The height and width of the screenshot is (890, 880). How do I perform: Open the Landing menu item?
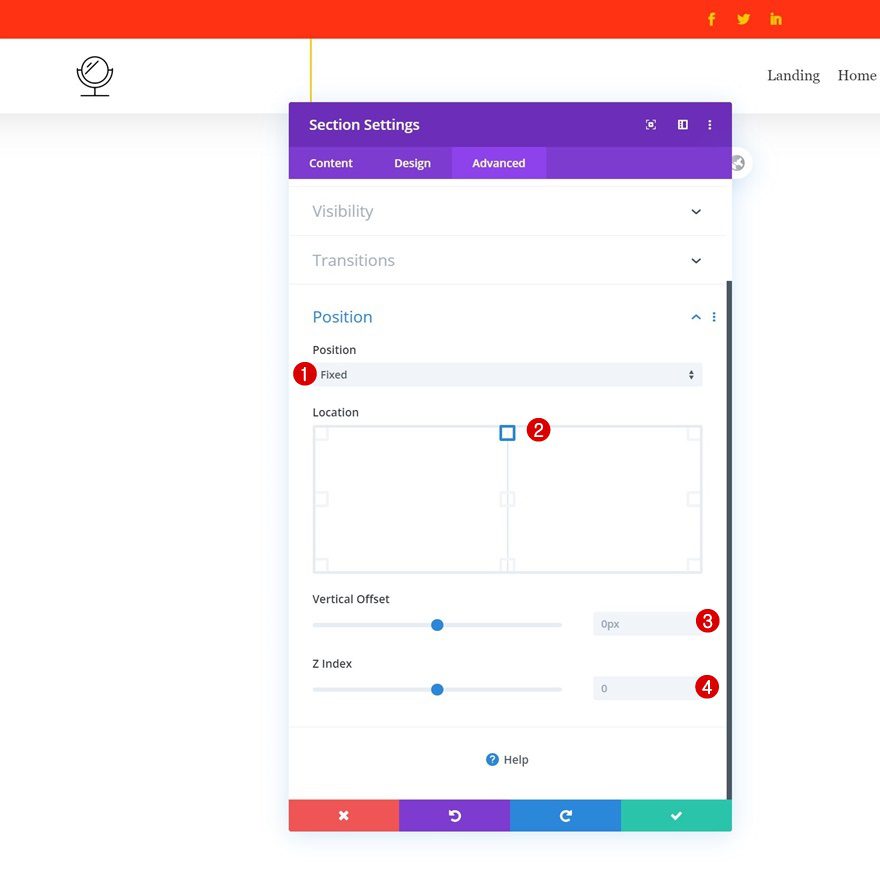[x=793, y=75]
